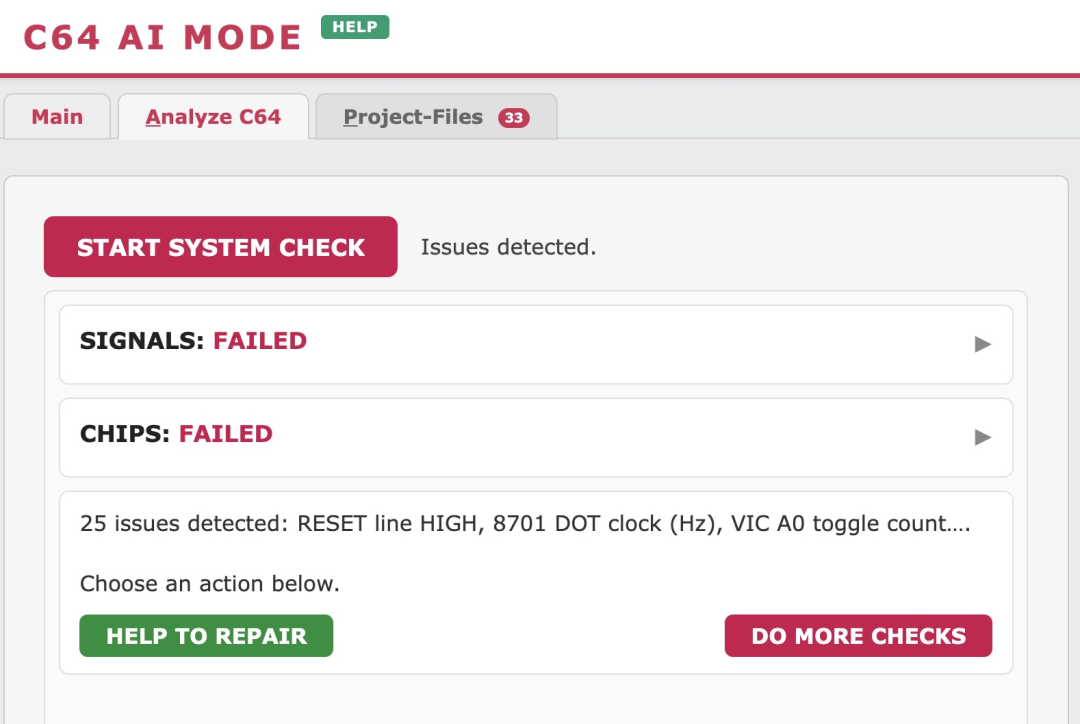Click START SYSTEM CHECK button
The width and height of the screenshot is (1080, 724).
220,247
